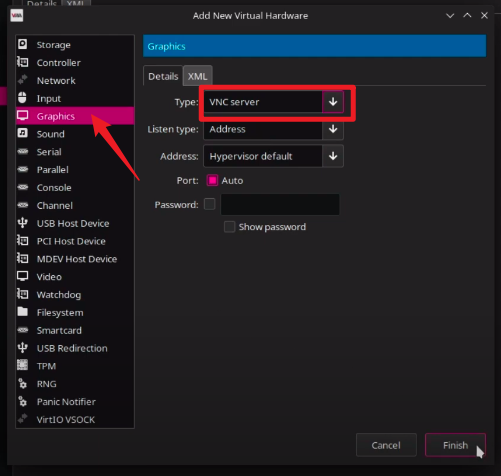Select the Storage disk icon
Image resolution: width=501 pixels, height=476 pixels.
[23, 44]
